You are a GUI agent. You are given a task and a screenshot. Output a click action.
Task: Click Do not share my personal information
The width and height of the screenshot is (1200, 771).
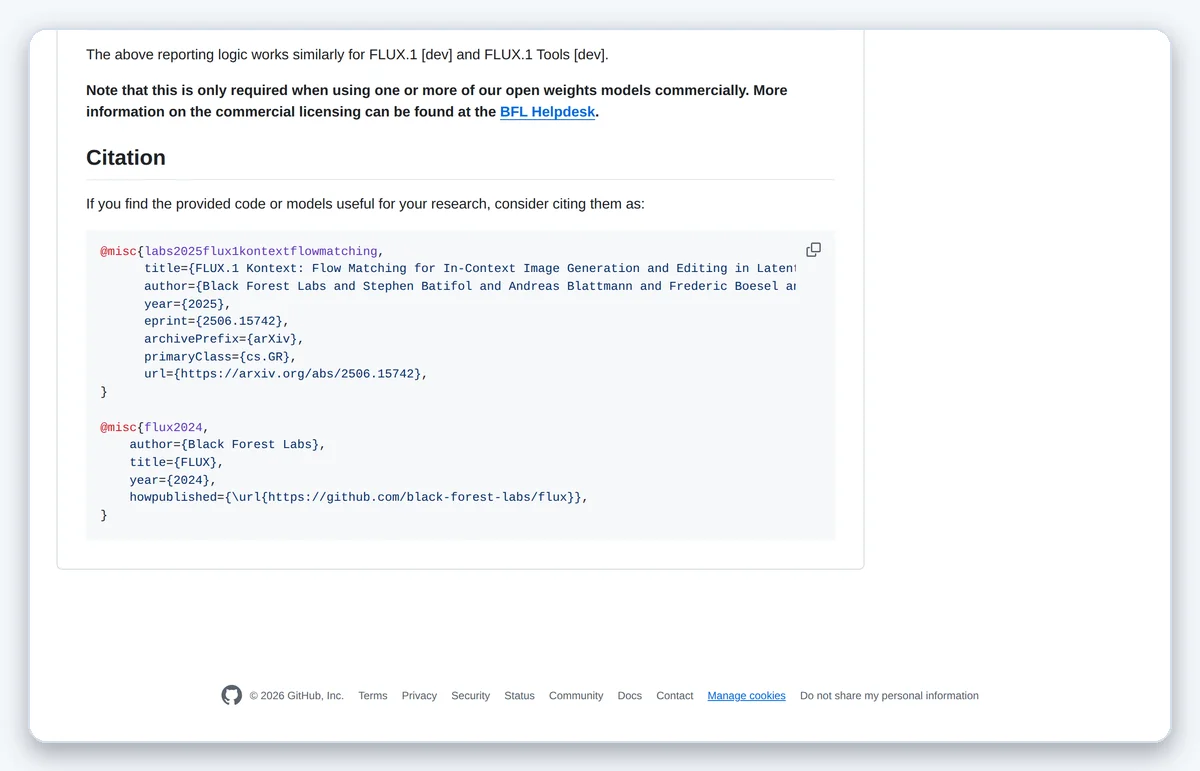click(x=889, y=696)
